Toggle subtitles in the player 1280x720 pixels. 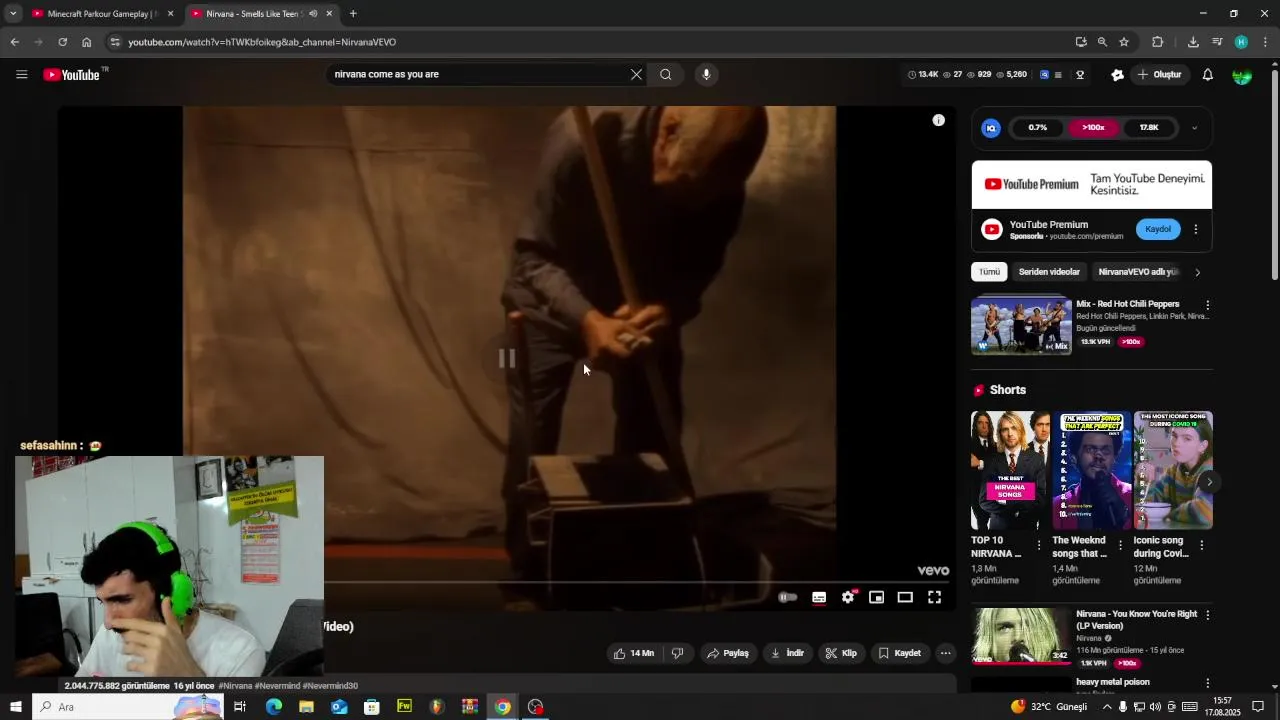tap(819, 597)
